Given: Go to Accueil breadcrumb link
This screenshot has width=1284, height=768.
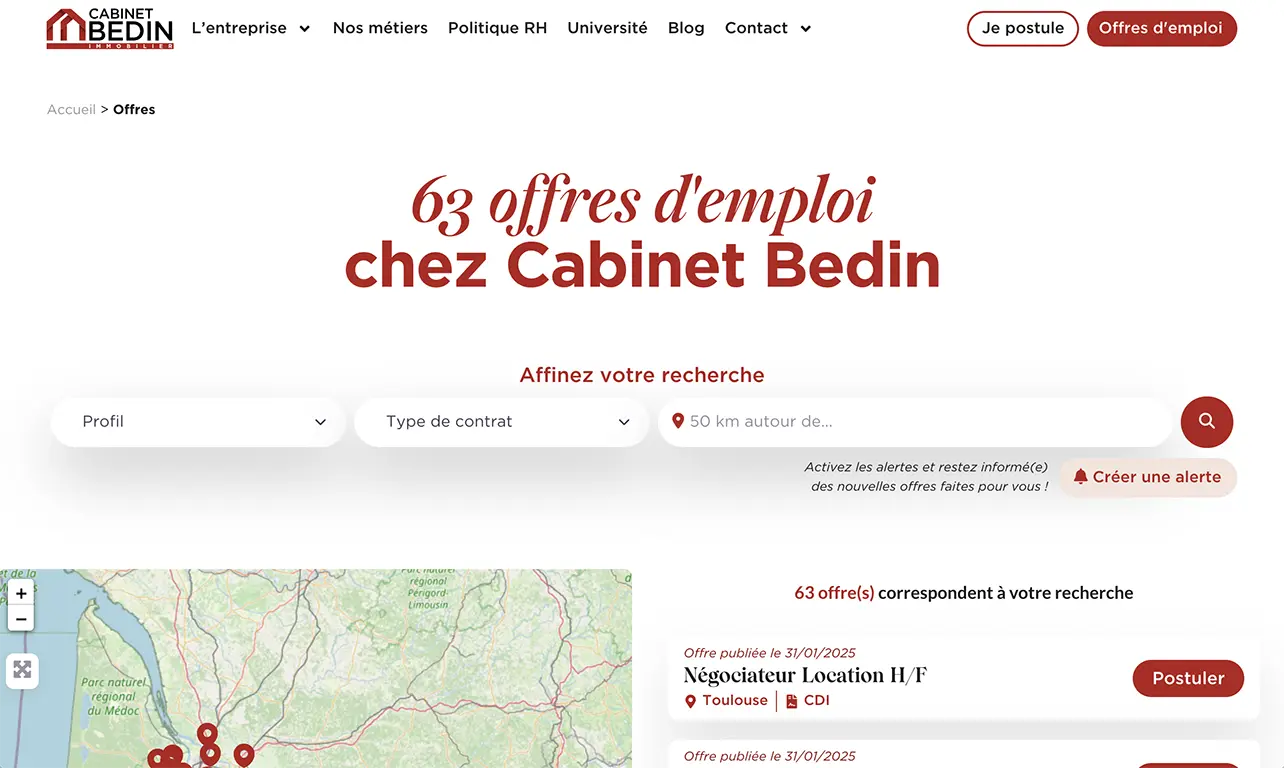Looking at the screenshot, I should 71,110.
